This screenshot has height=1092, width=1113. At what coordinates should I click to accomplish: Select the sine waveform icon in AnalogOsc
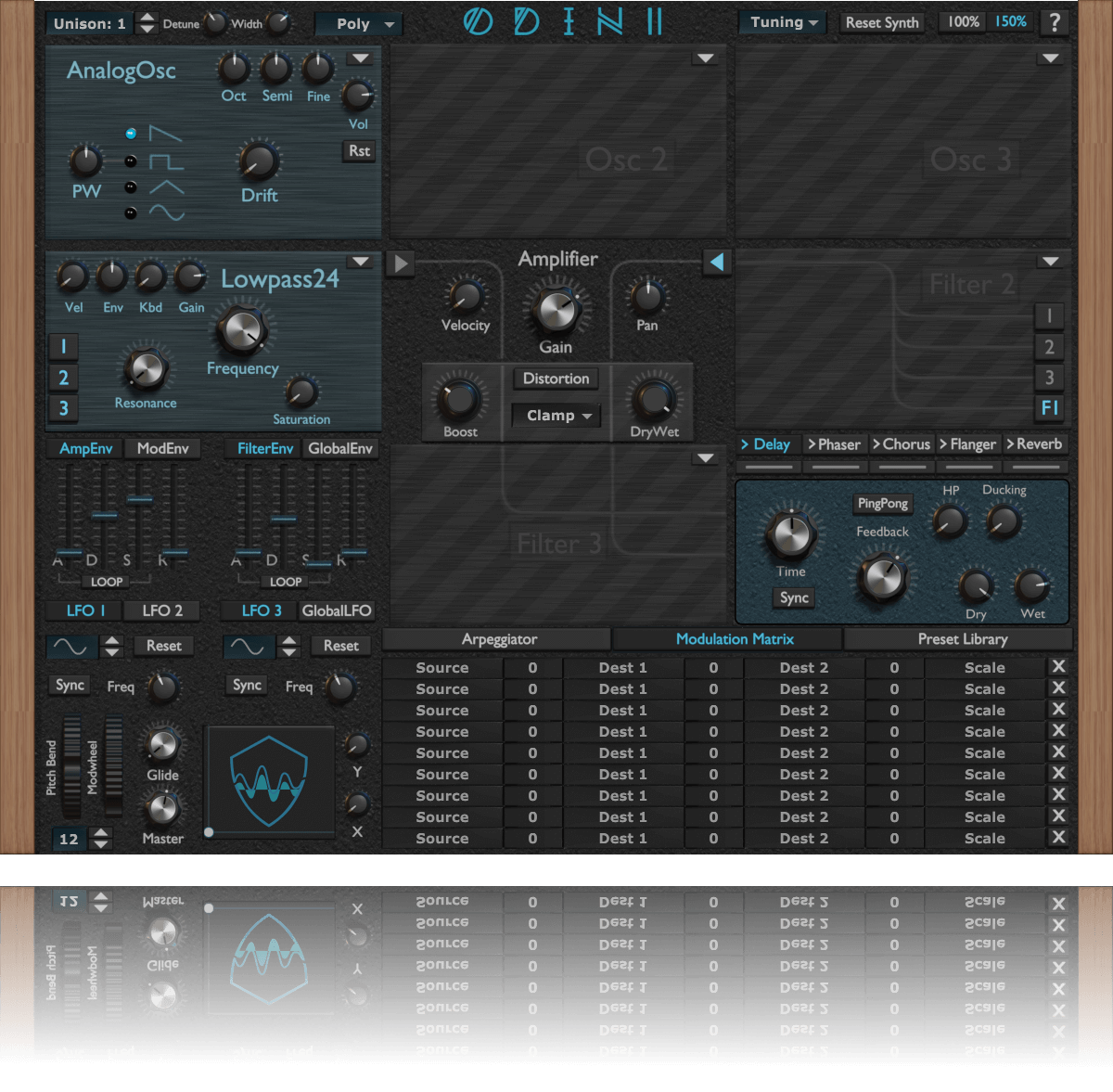[166, 213]
